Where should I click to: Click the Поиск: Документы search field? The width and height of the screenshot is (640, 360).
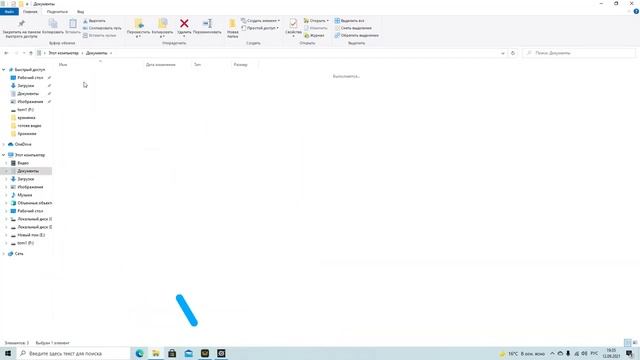click(579, 53)
